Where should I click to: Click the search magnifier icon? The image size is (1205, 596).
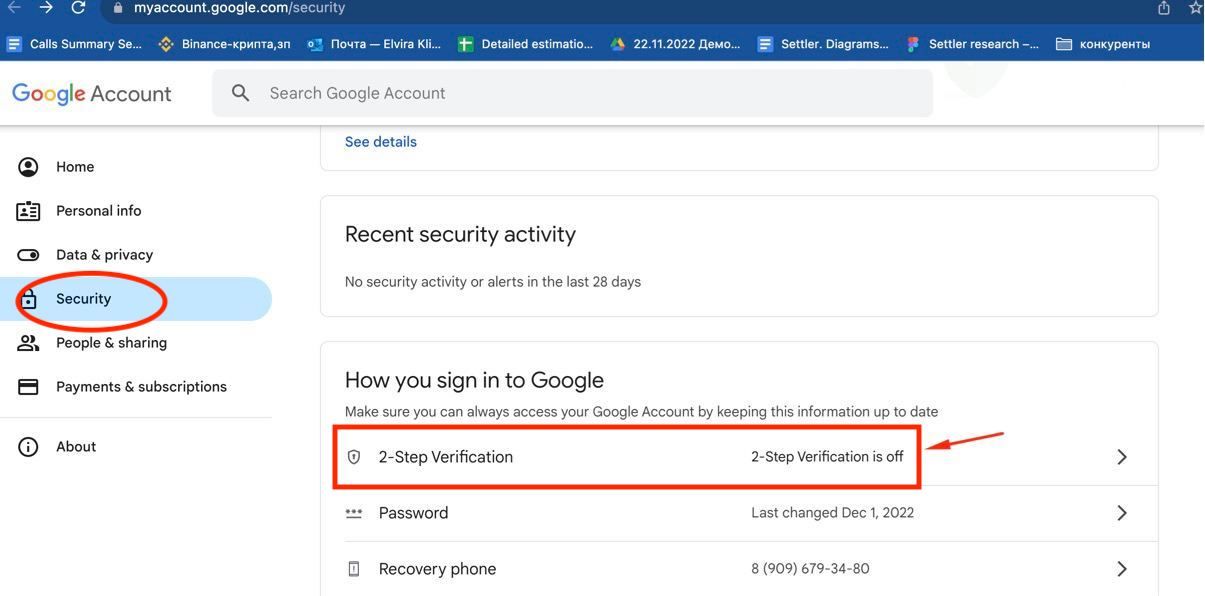[240, 93]
